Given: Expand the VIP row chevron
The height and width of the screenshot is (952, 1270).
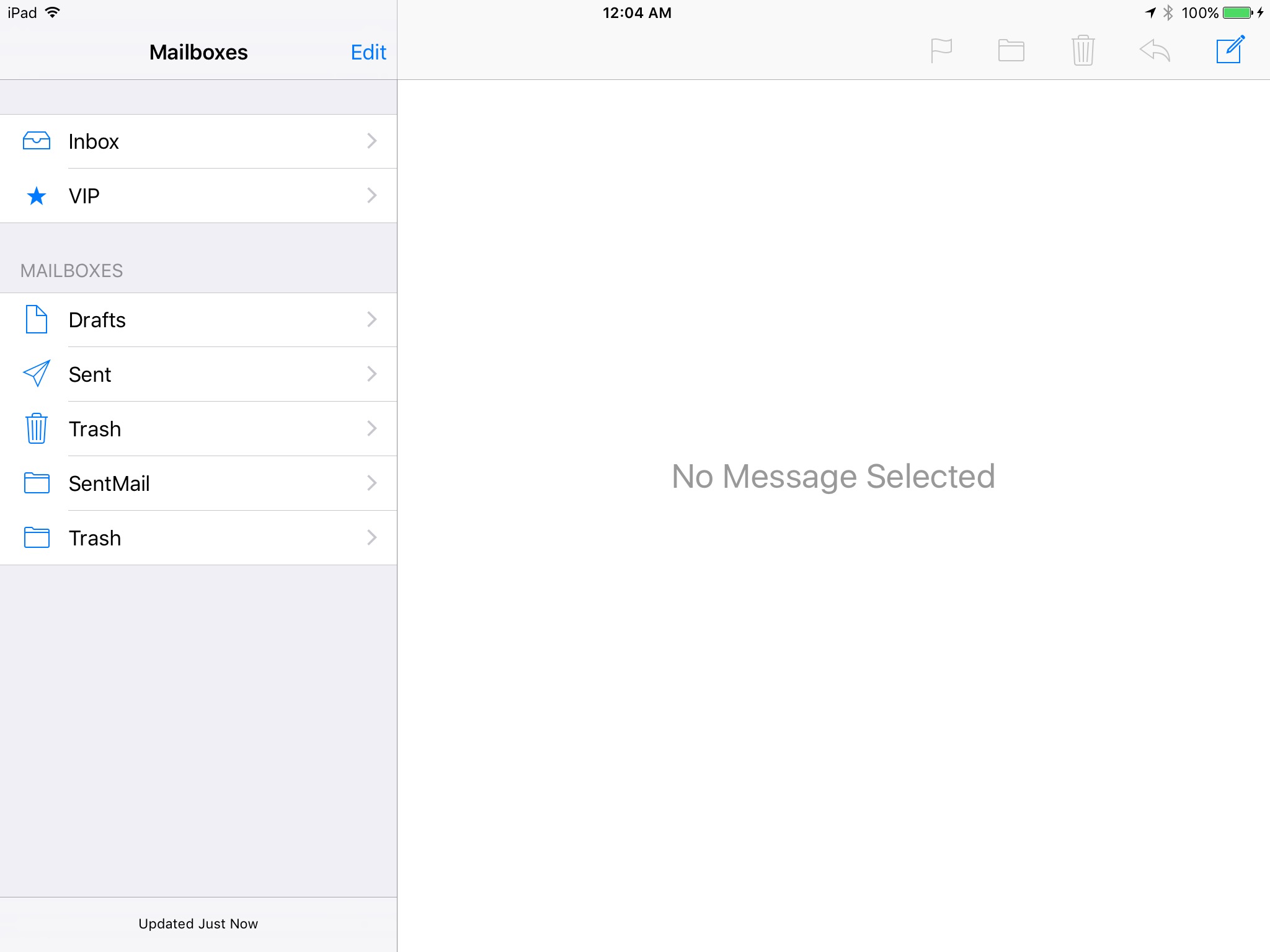Looking at the screenshot, I should click(x=371, y=196).
